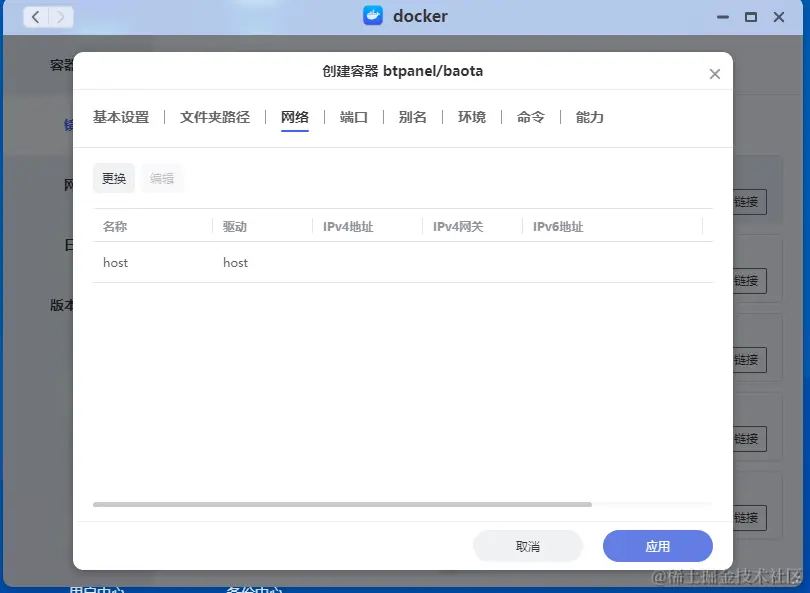Maximize the docker window

pyautogui.click(x=751, y=17)
